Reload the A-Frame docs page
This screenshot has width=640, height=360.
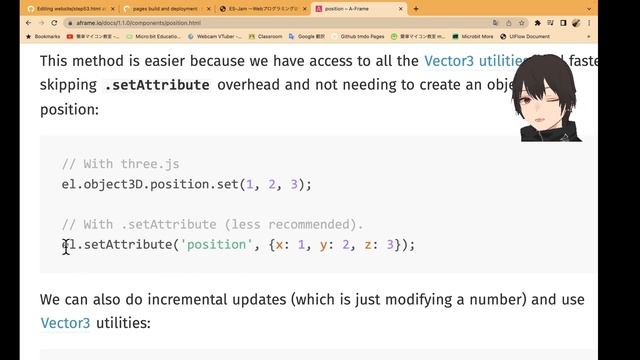(54, 23)
